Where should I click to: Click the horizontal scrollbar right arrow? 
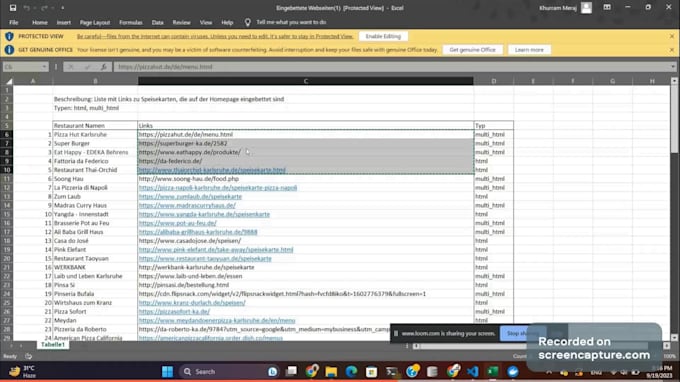point(667,346)
